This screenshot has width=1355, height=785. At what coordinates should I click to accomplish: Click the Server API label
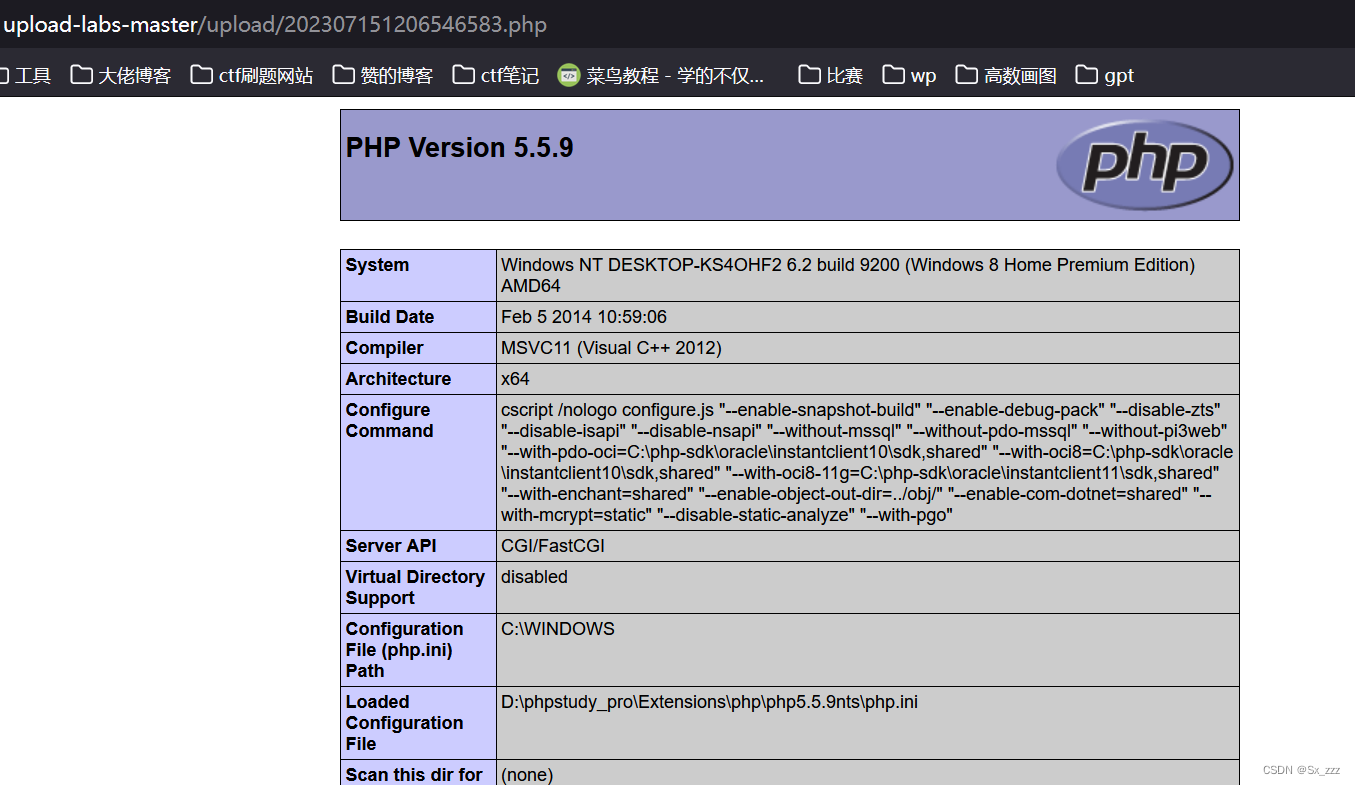(391, 546)
